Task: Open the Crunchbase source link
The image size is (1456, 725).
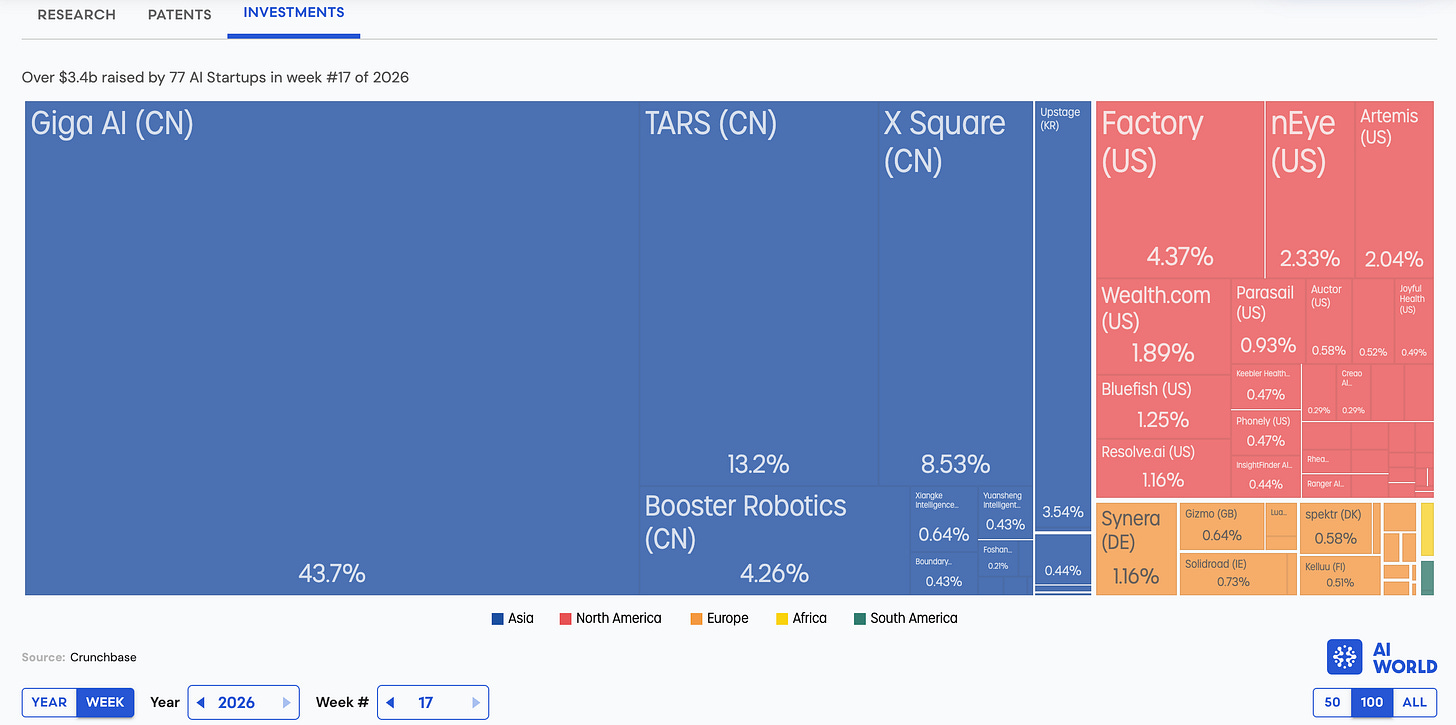Action: tap(103, 657)
